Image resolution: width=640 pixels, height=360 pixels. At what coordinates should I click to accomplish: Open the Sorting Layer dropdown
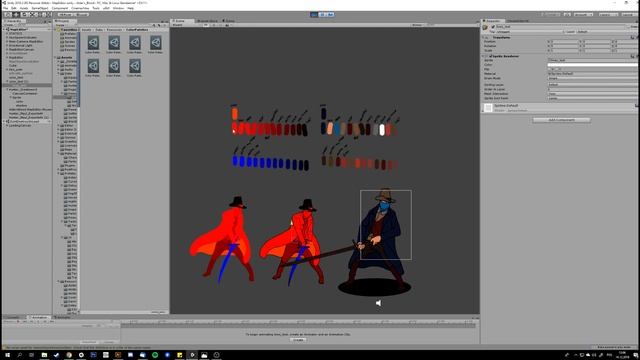tap(593, 84)
